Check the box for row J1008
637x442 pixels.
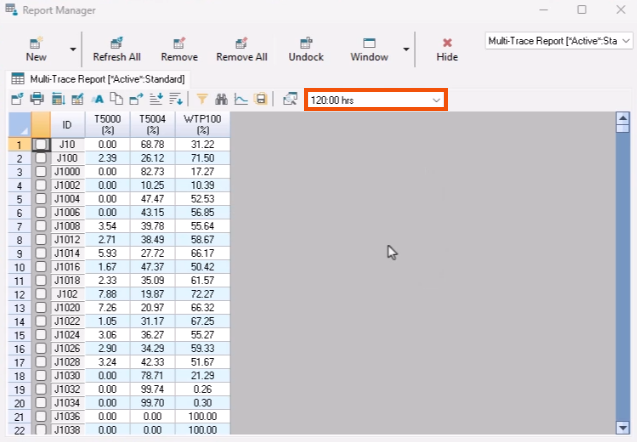[41, 226]
